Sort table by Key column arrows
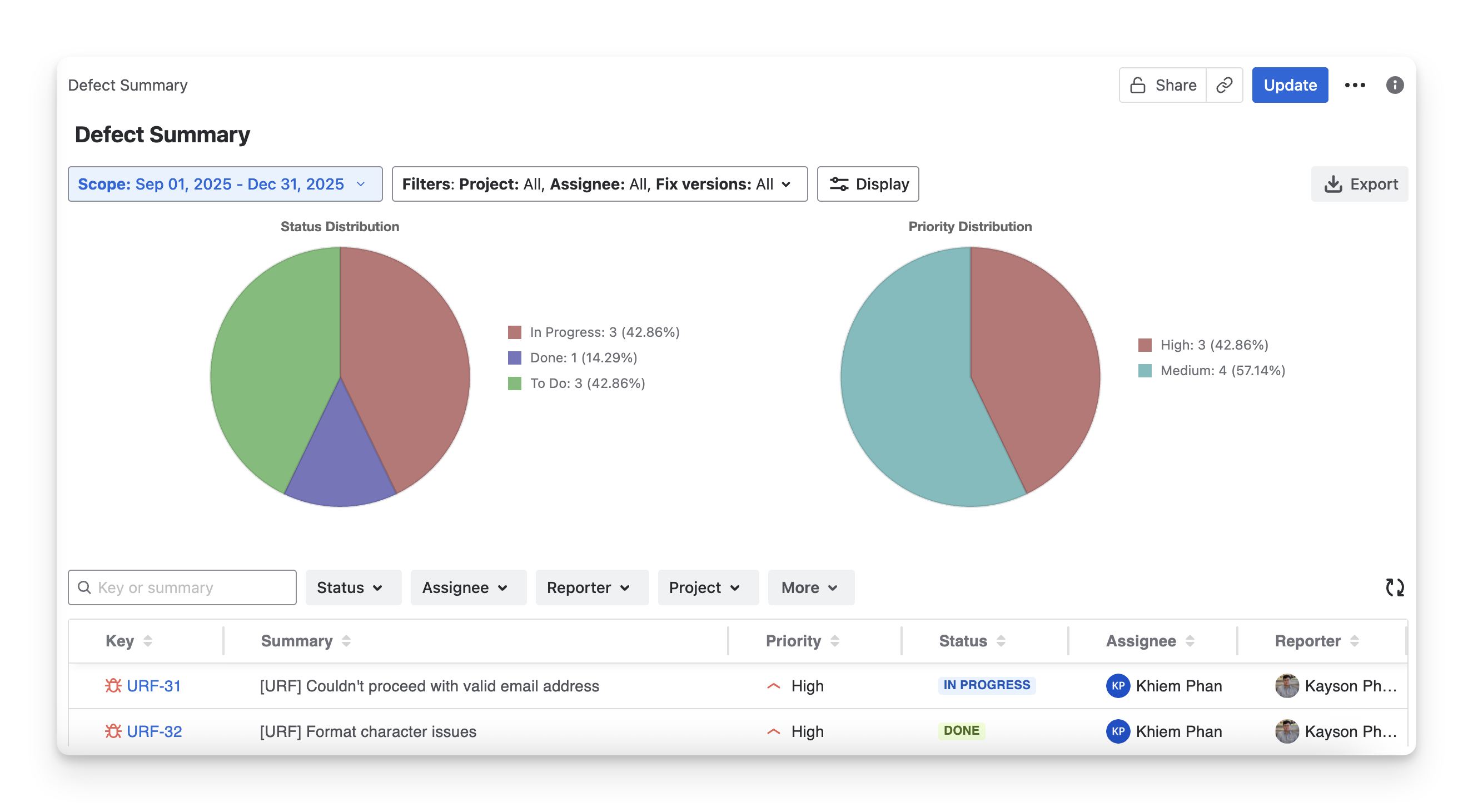This screenshot has height=812, width=1473. [147, 640]
